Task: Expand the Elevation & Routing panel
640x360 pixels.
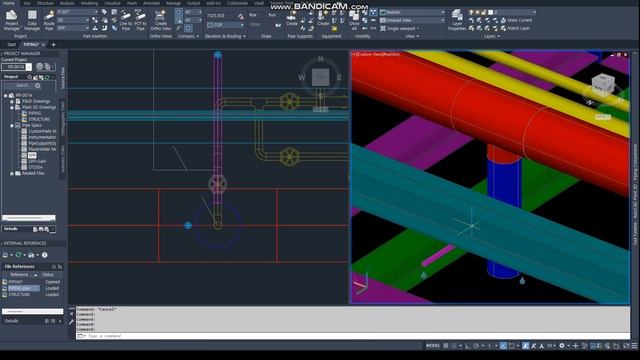Action: coord(225,36)
